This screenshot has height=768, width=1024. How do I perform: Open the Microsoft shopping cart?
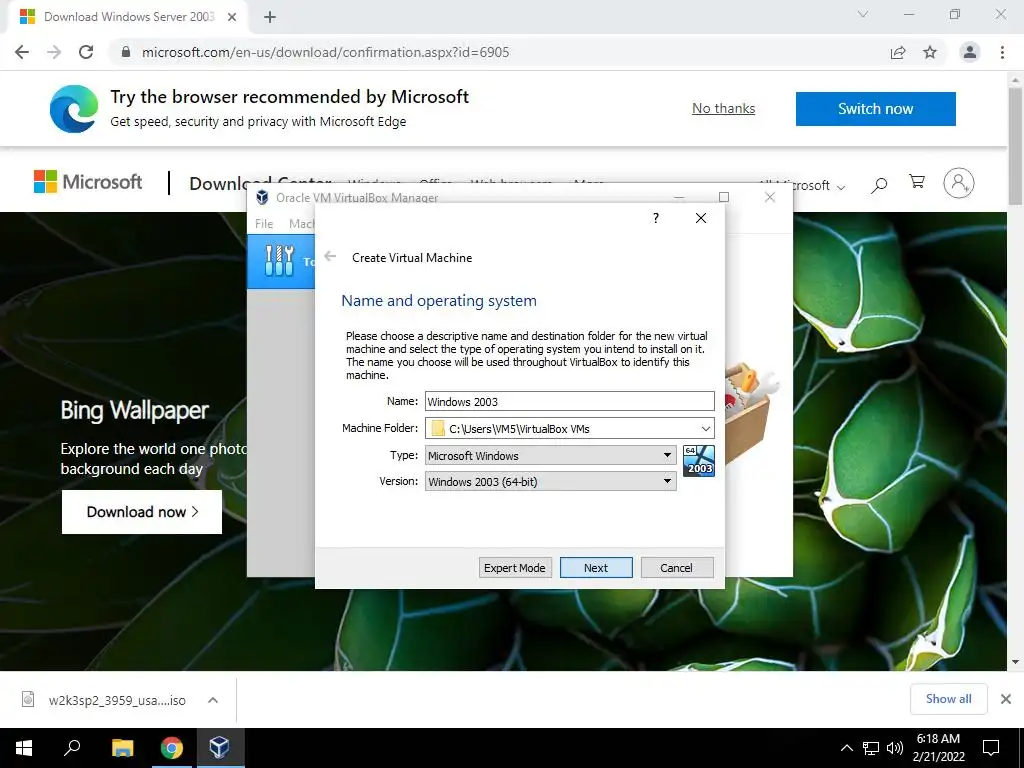pyautogui.click(x=917, y=182)
